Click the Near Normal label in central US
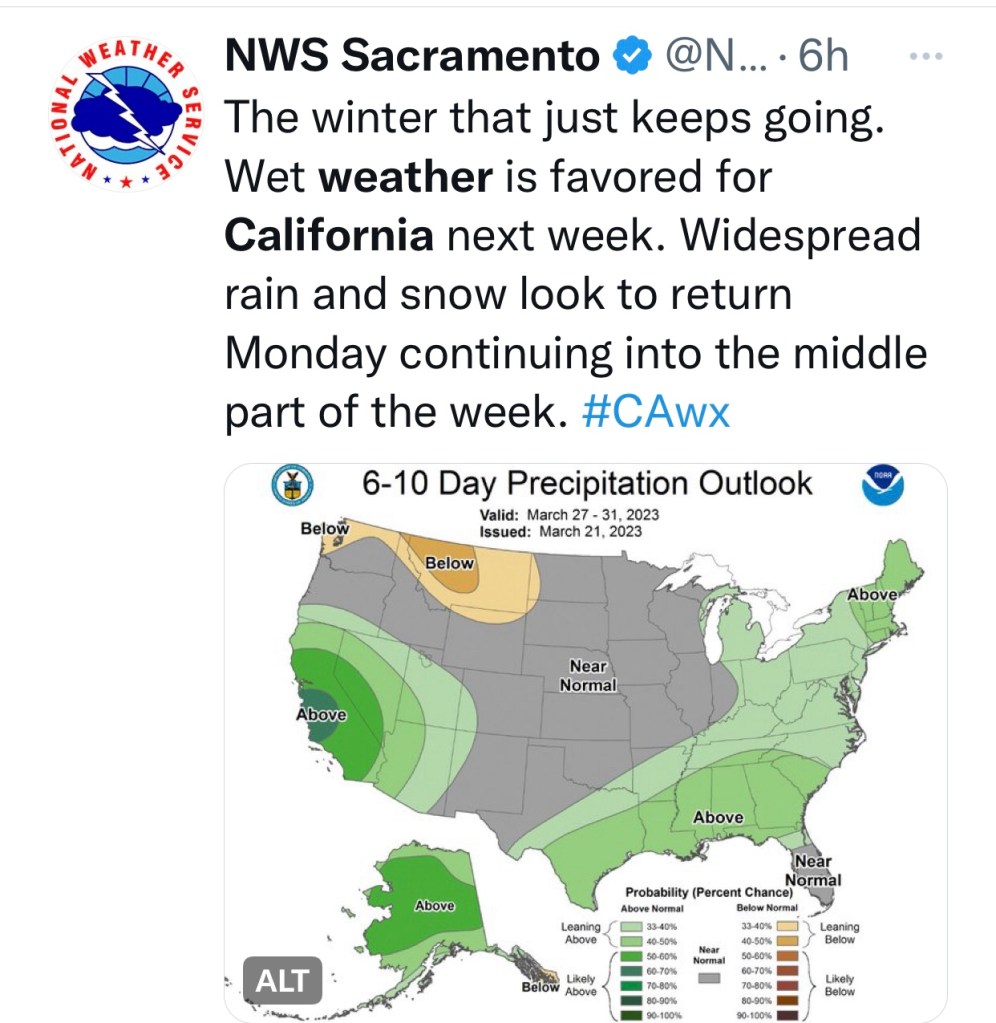Screen dimensions: 996x1023 pos(588,676)
